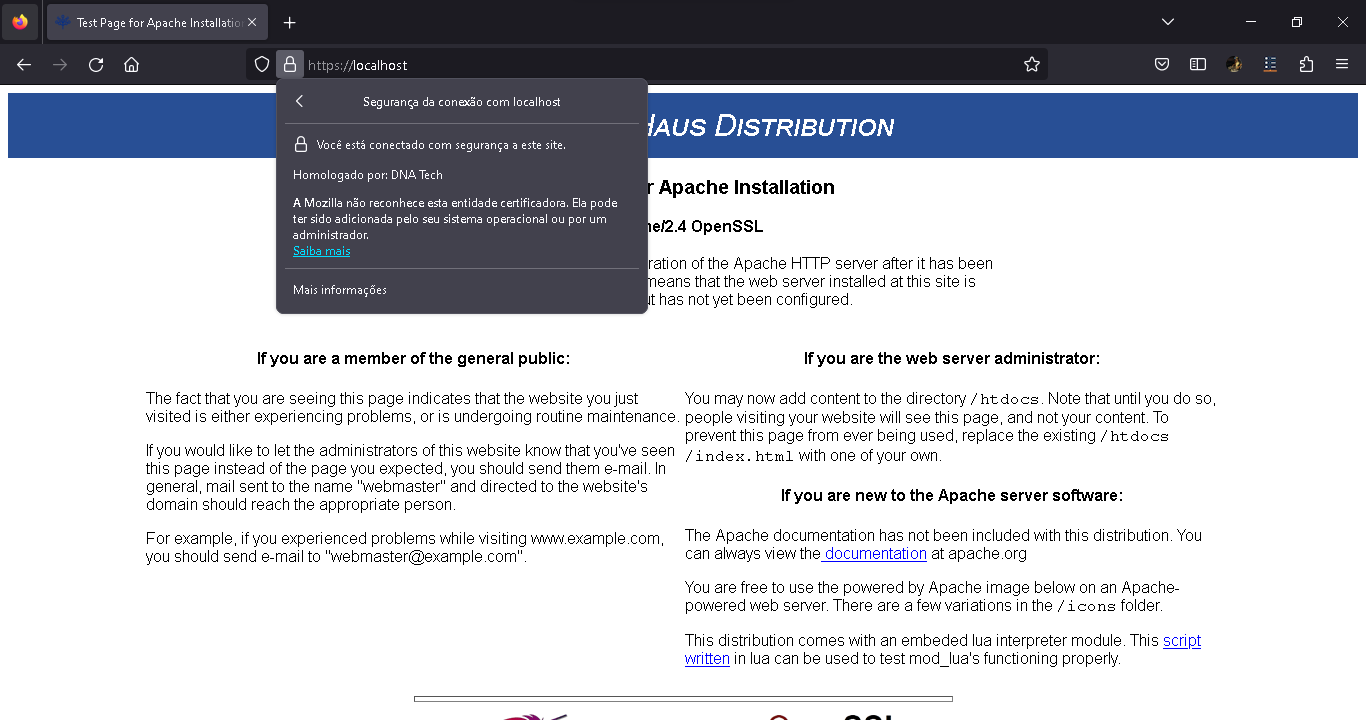Go forward one page

(60, 65)
